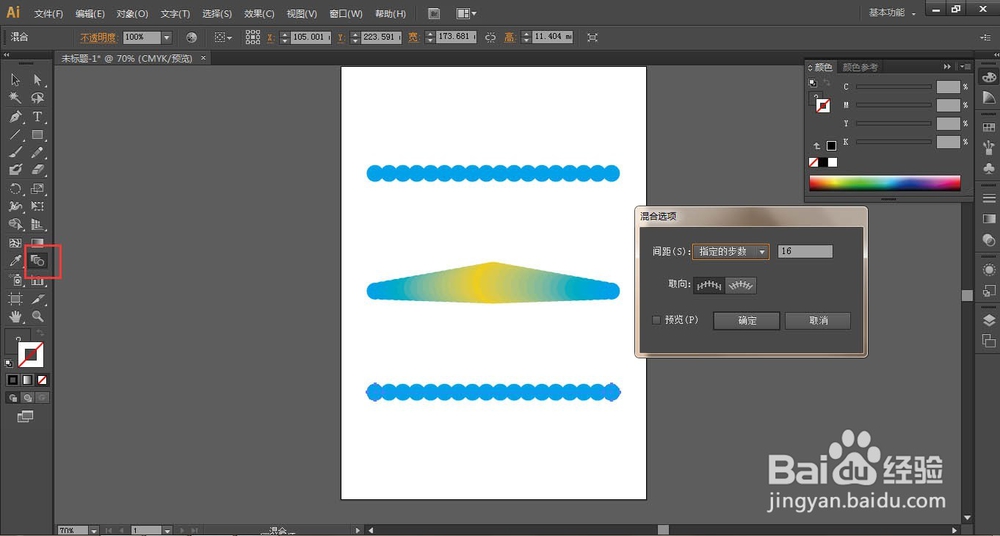The image size is (1000, 536).
Task: Select the Eraser tool
Action: click(x=38, y=170)
